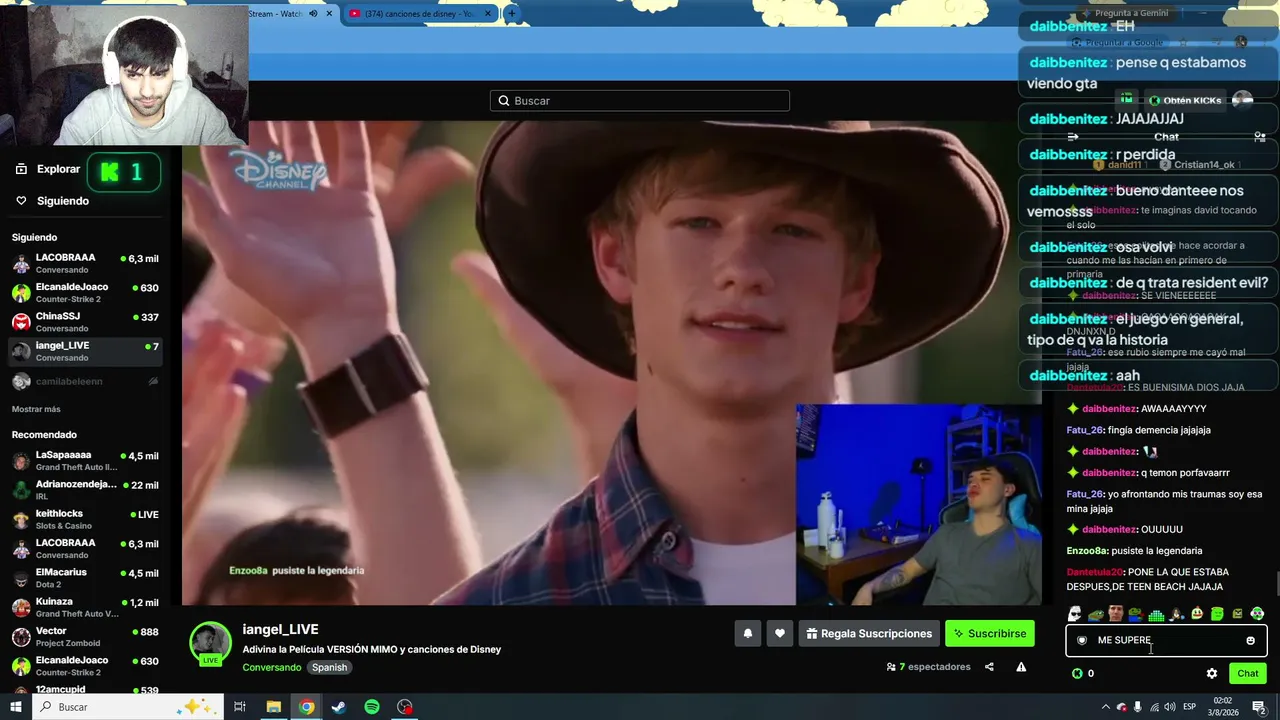Open the Windows notification center
1280x720 pixels.
1259,707
